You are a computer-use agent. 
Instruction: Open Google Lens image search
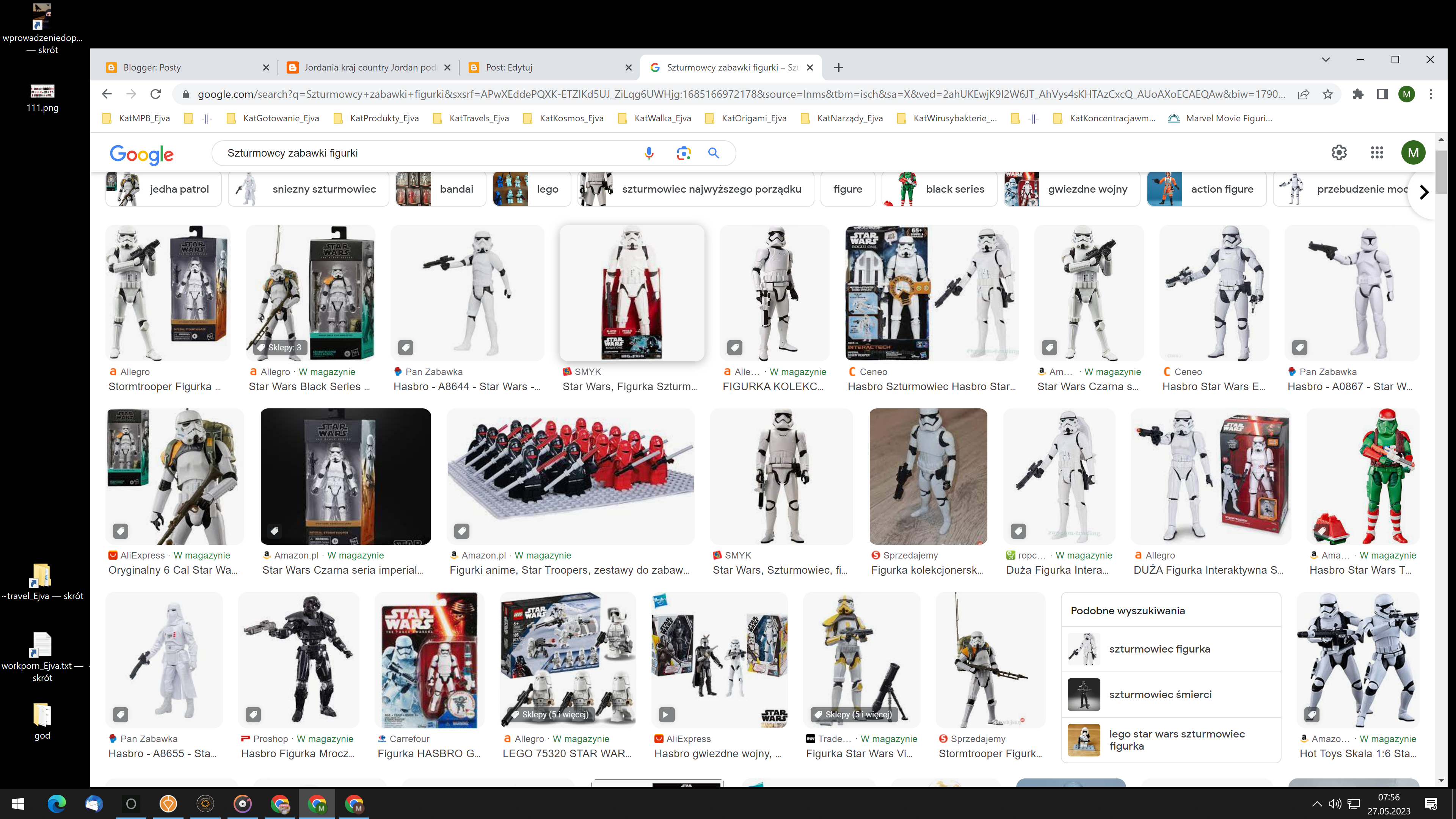click(x=683, y=153)
